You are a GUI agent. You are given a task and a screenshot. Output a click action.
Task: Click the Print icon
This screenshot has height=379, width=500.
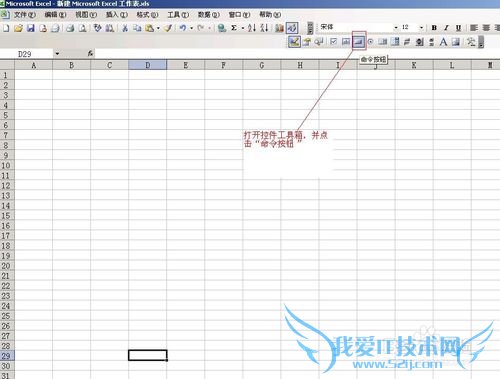coord(70,28)
